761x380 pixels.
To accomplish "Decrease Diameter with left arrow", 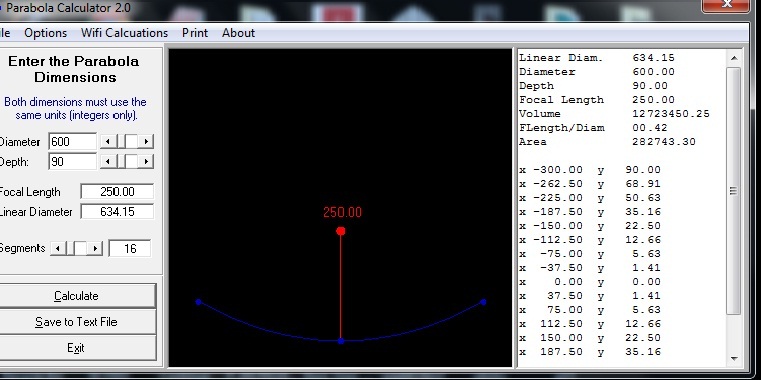I will click(108, 142).
